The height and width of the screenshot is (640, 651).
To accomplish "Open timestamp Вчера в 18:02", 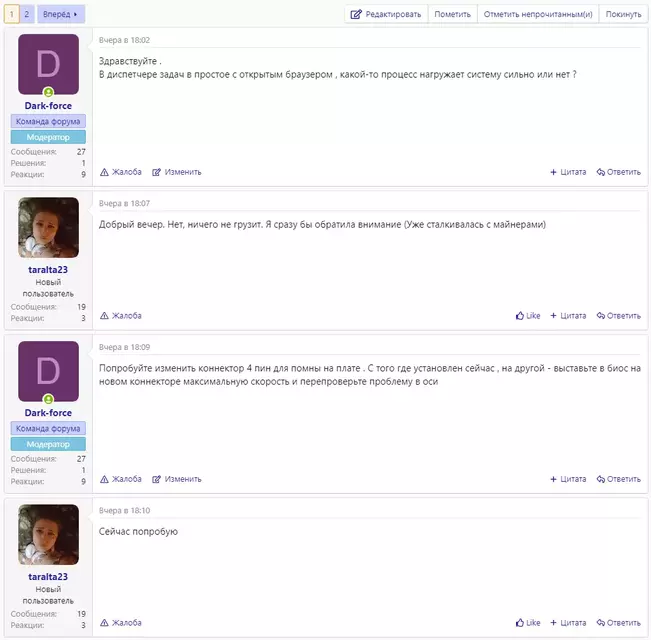I will pos(124,40).
